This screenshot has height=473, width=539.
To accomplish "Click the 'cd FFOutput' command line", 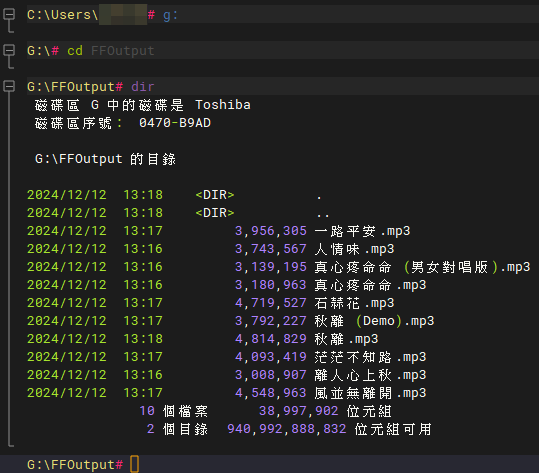I will pyautogui.click(x=283, y=51).
